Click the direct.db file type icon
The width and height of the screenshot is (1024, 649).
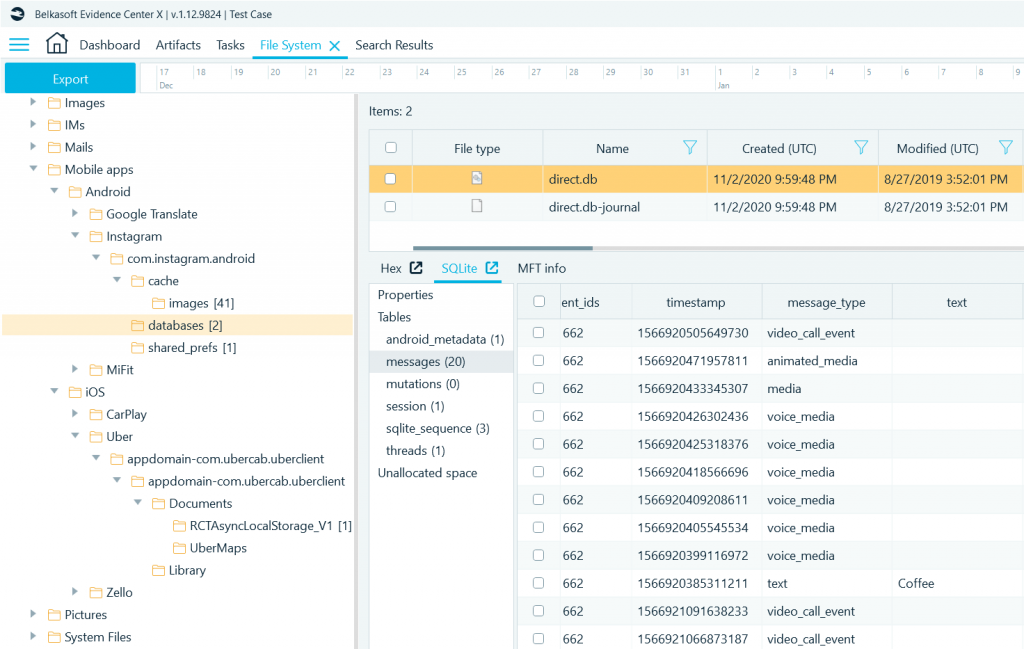[477, 179]
